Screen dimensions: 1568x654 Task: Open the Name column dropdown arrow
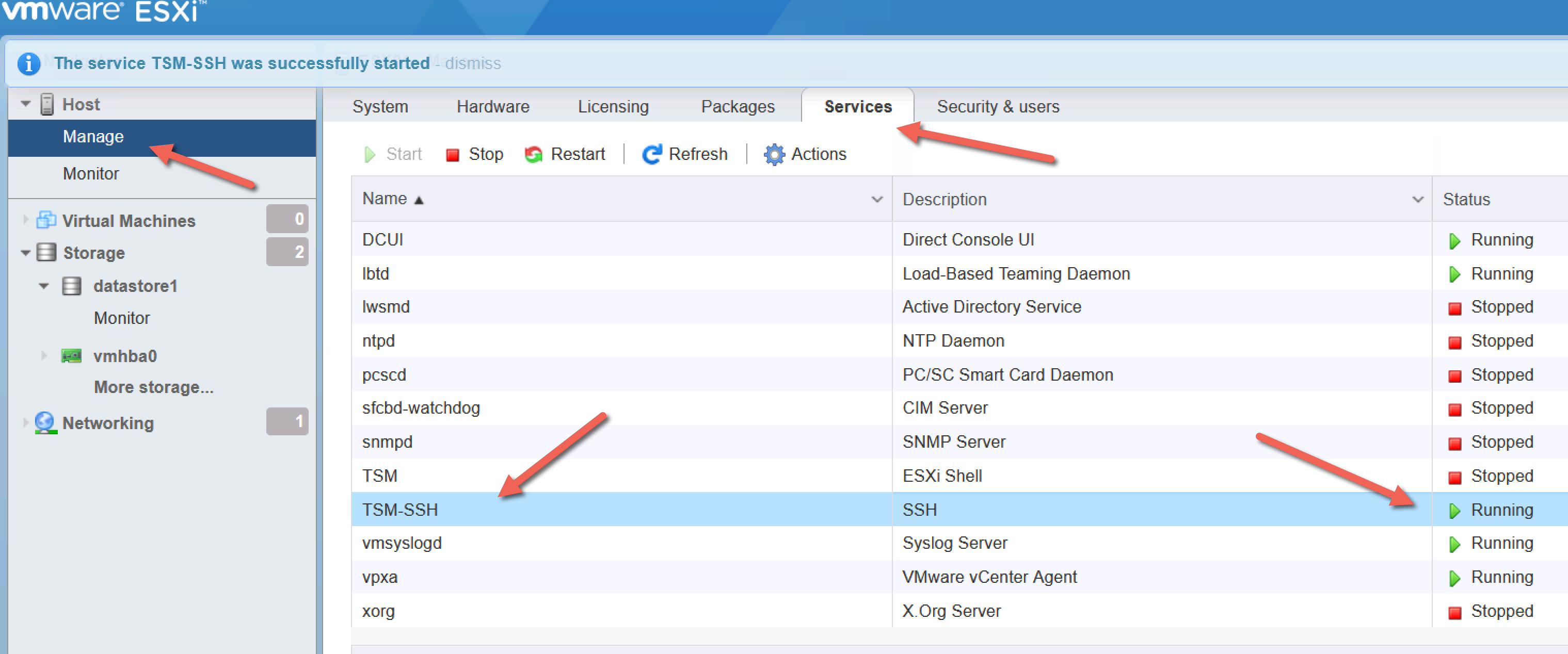click(x=876, y=199)
